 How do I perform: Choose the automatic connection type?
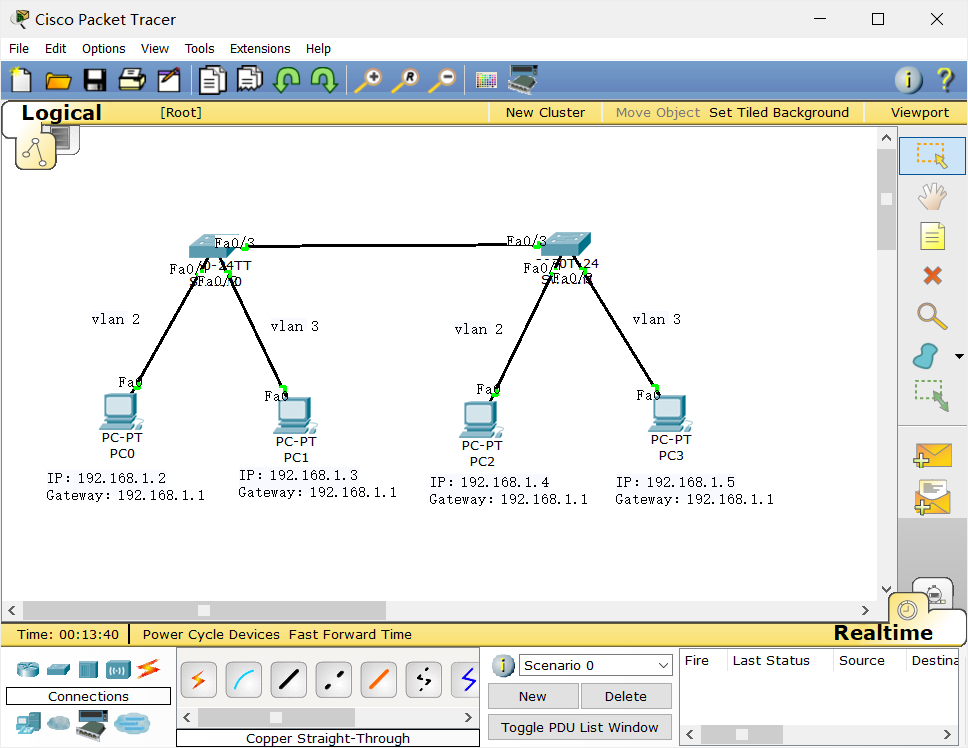[x=199, y=680]
